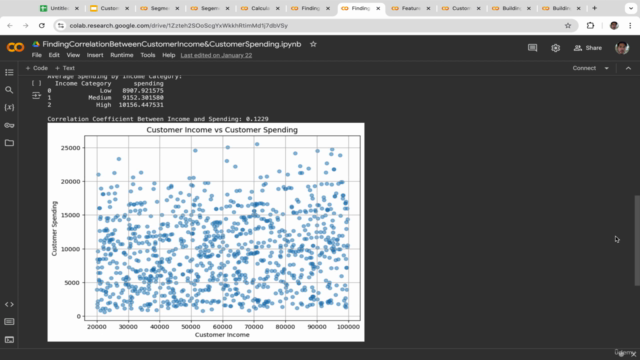Add a text cell with + Text
The width and height of the screenshot is (640, 360).
65,68
